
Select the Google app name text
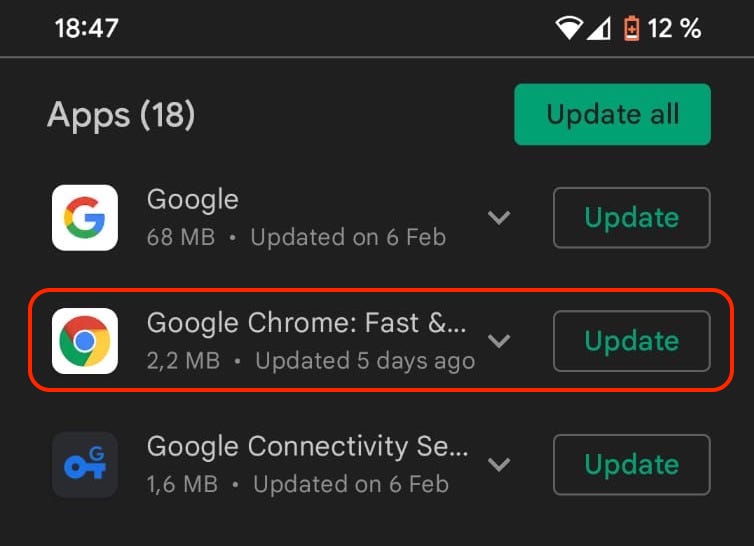pyautogui.click(x=193, y=199)
